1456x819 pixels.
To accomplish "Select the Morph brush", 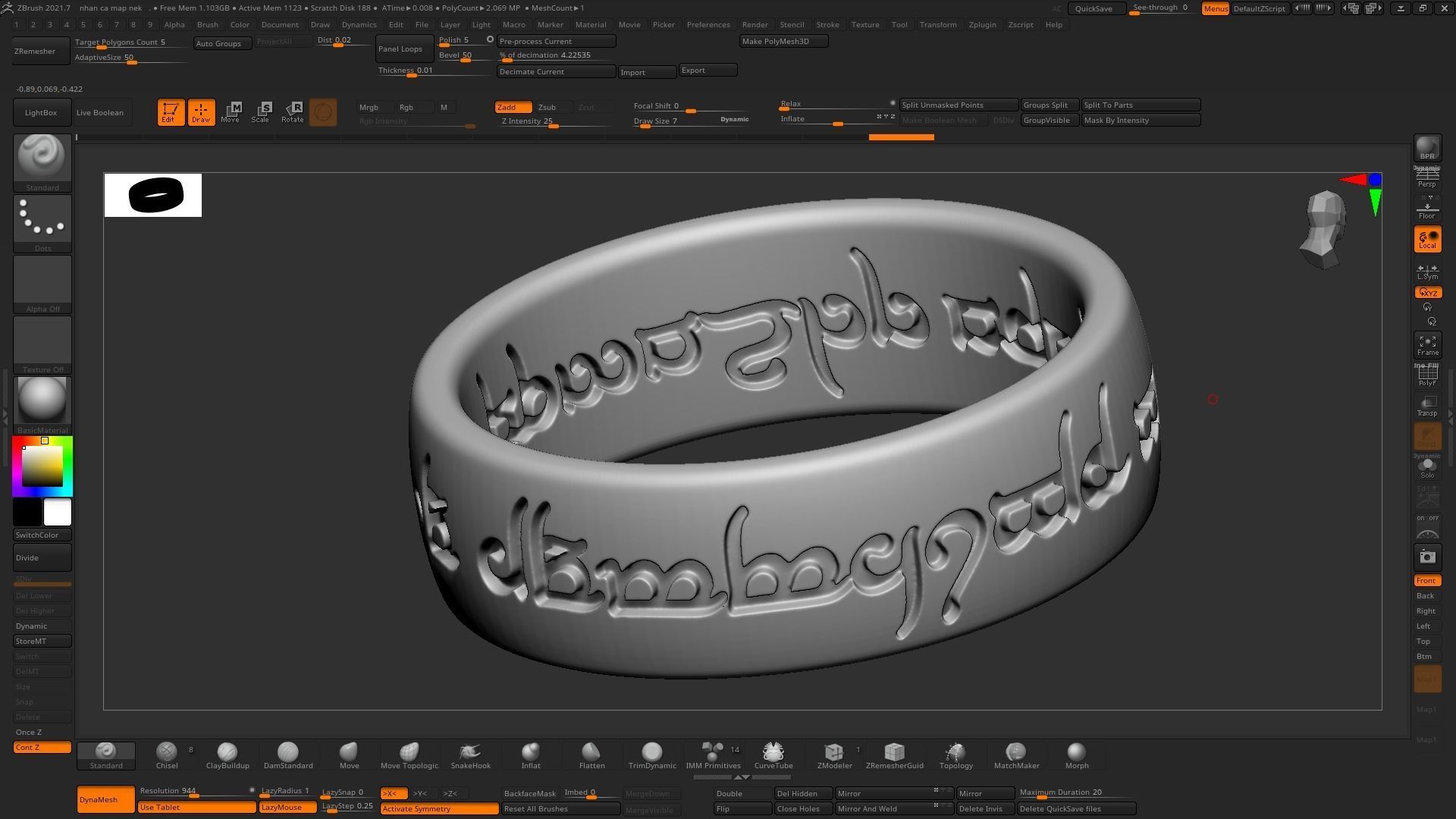I will 1077,755.
